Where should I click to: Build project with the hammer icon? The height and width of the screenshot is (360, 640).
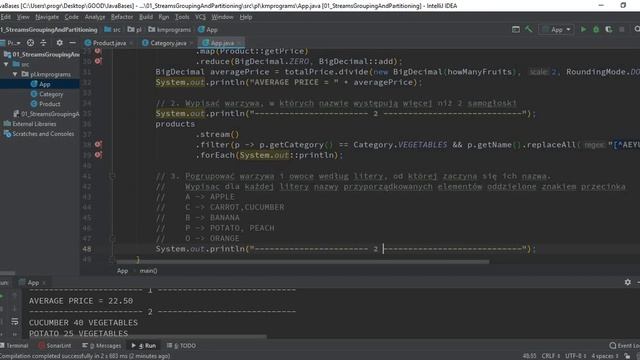tap(529, 29)
